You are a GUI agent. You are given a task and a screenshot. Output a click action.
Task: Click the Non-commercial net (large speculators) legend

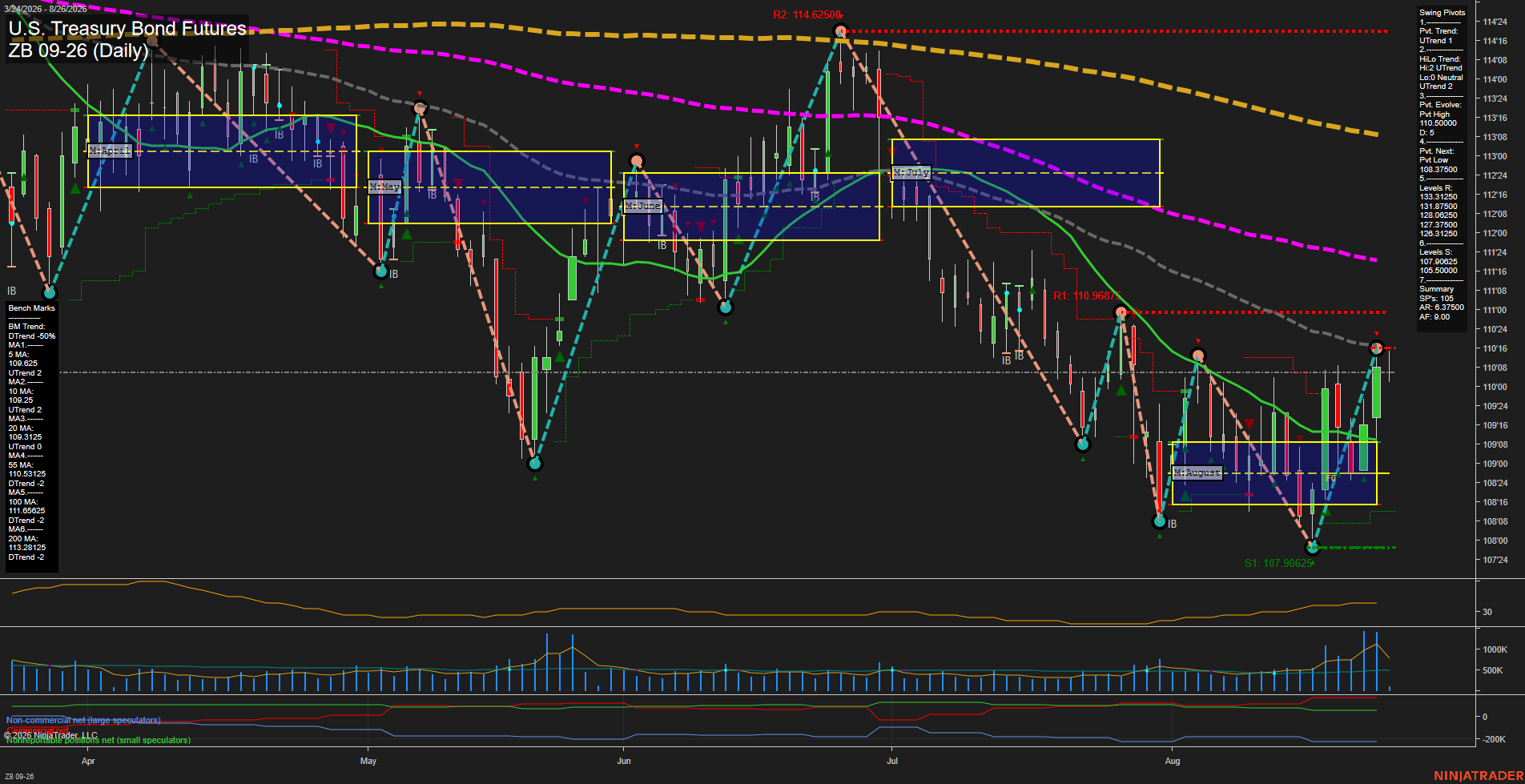coord(83,721)
